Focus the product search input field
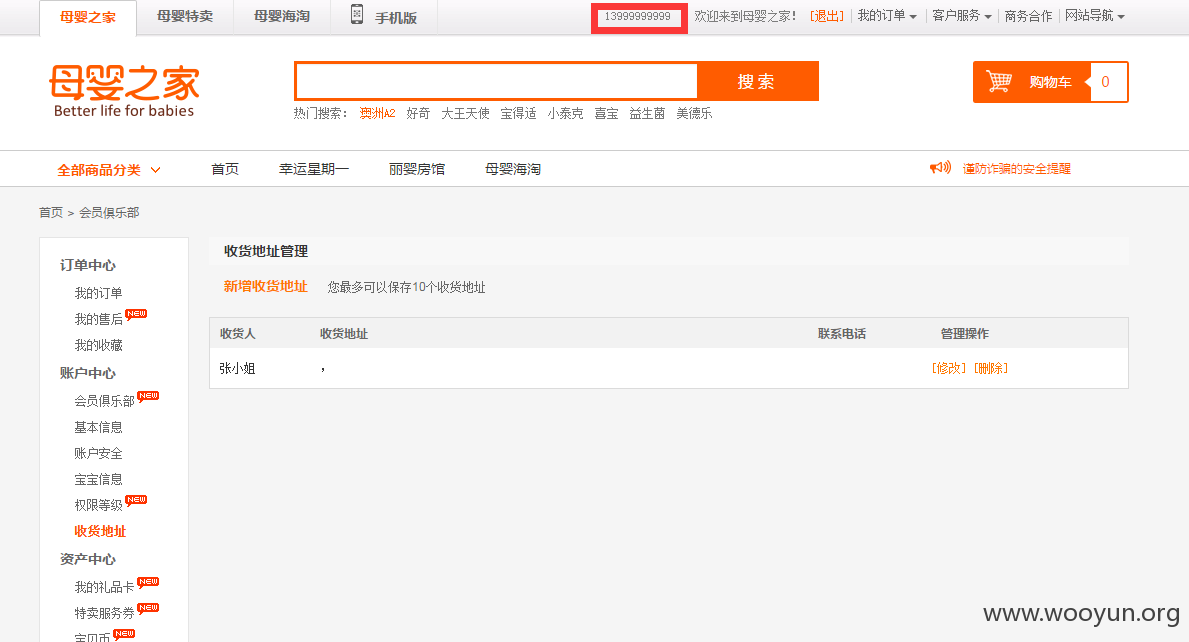Viewport: 1189px width, 642px height. [496, 81]
